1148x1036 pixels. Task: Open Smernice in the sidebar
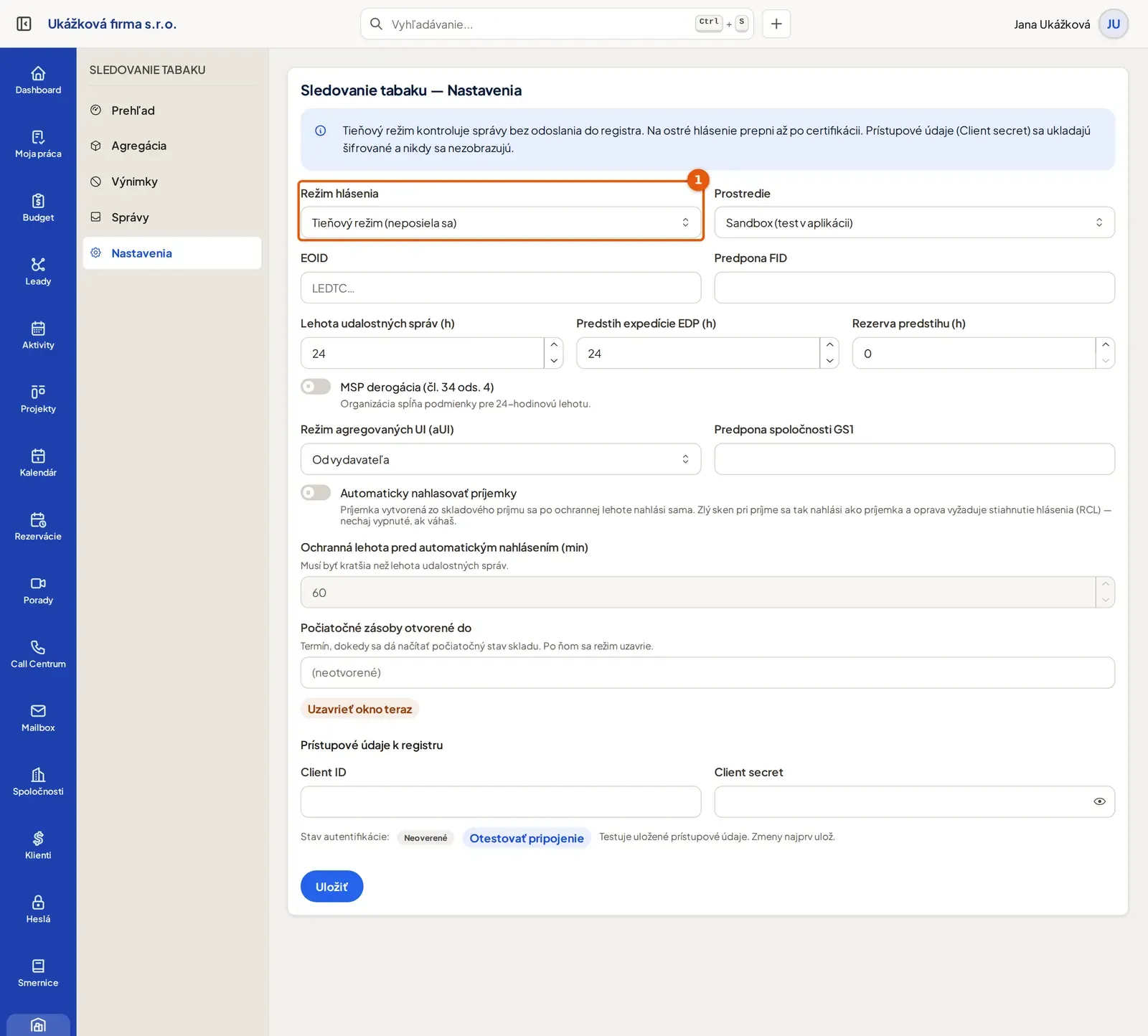[38, 973]
